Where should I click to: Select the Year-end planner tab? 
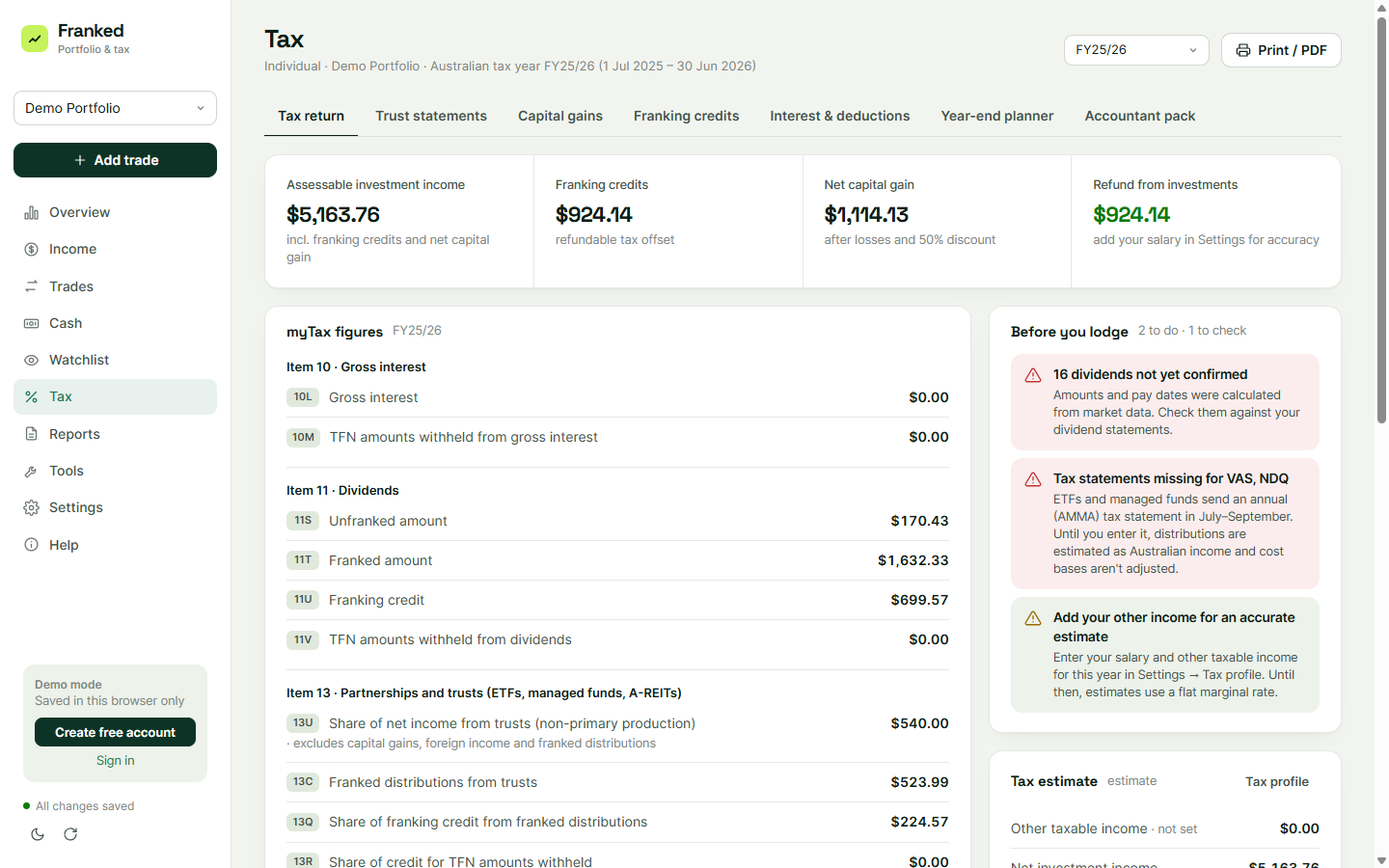(997, 116)
